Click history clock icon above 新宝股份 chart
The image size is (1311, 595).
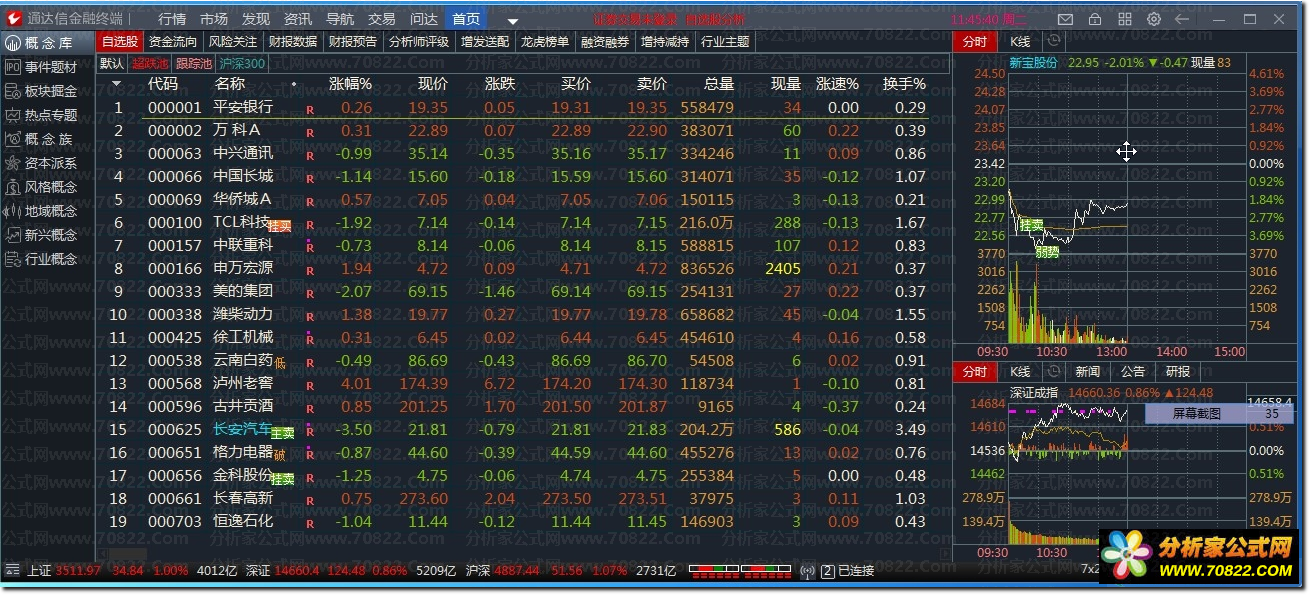(x=1052, y=41)
